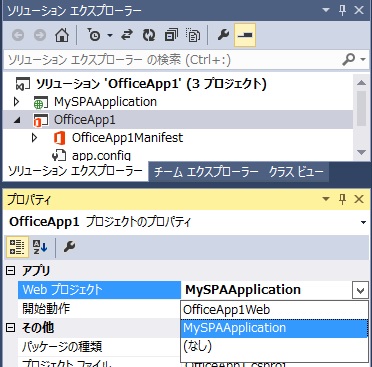
Task: Toggle Alphabetical sort in Properties toolbar
Action: click(40, 247)
